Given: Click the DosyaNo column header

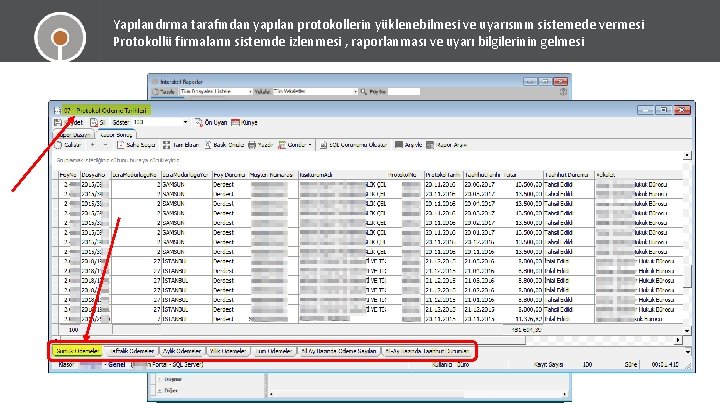Looking at the screenshot, I should pos(96,175).
